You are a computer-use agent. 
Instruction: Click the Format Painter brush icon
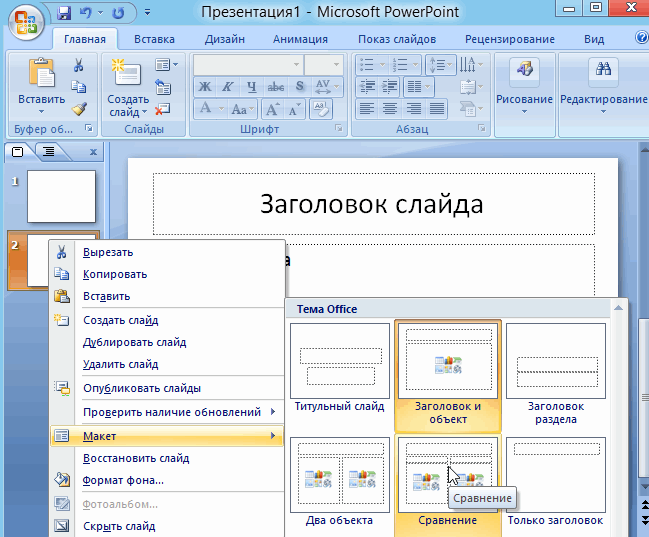79,109
